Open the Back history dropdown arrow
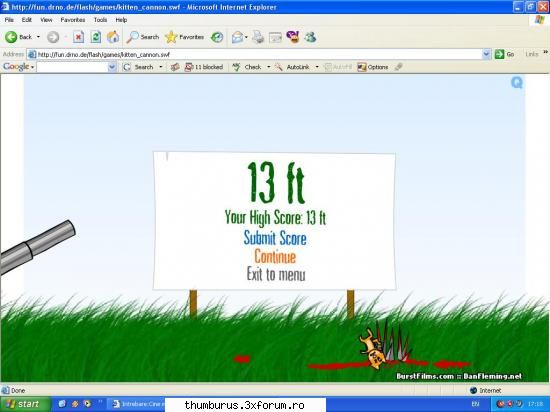Viewport: 550px width, 412px height. pyautogui.click(x=38, y=37)
